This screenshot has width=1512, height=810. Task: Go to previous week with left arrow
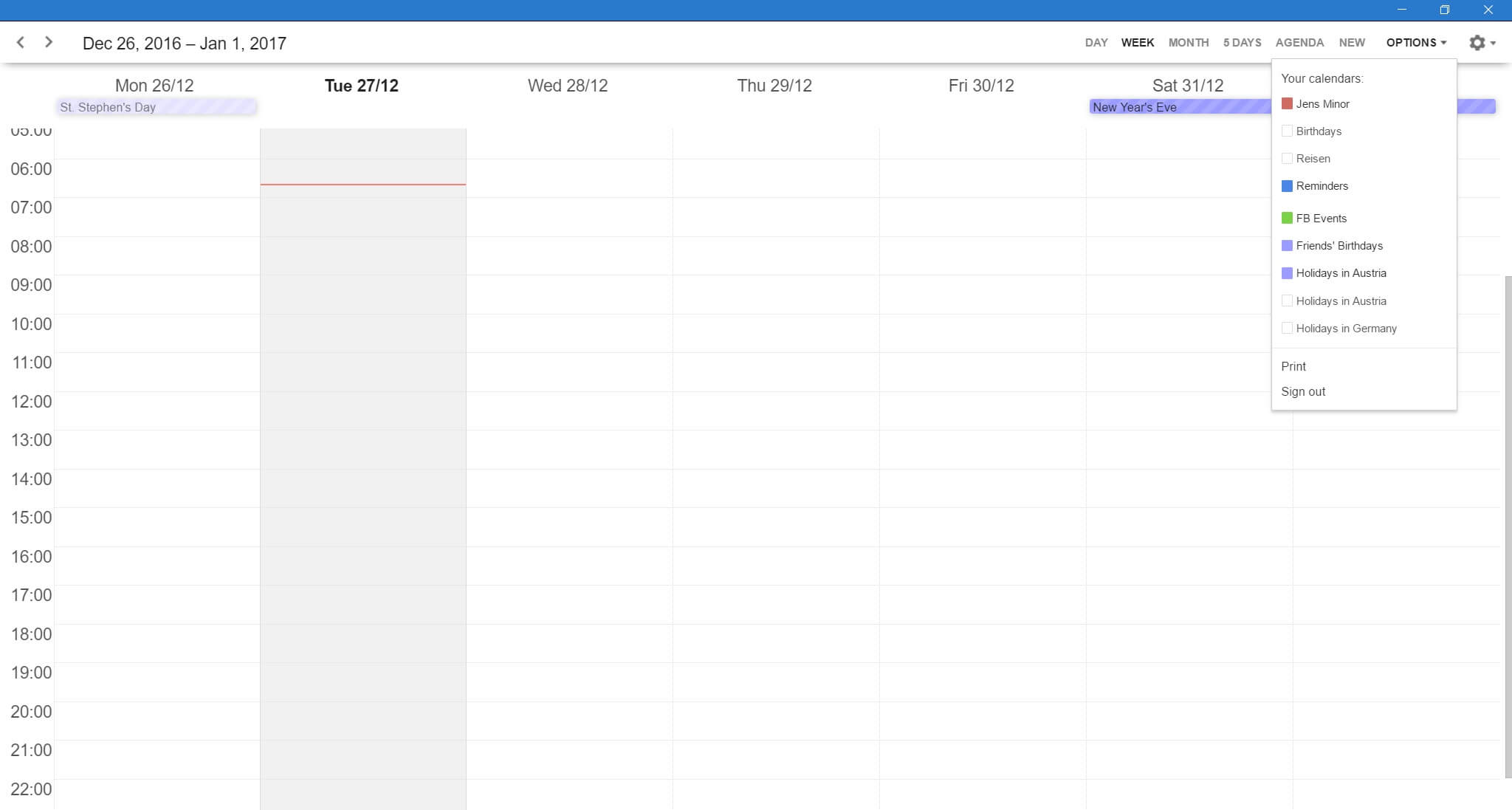point(21,42)
